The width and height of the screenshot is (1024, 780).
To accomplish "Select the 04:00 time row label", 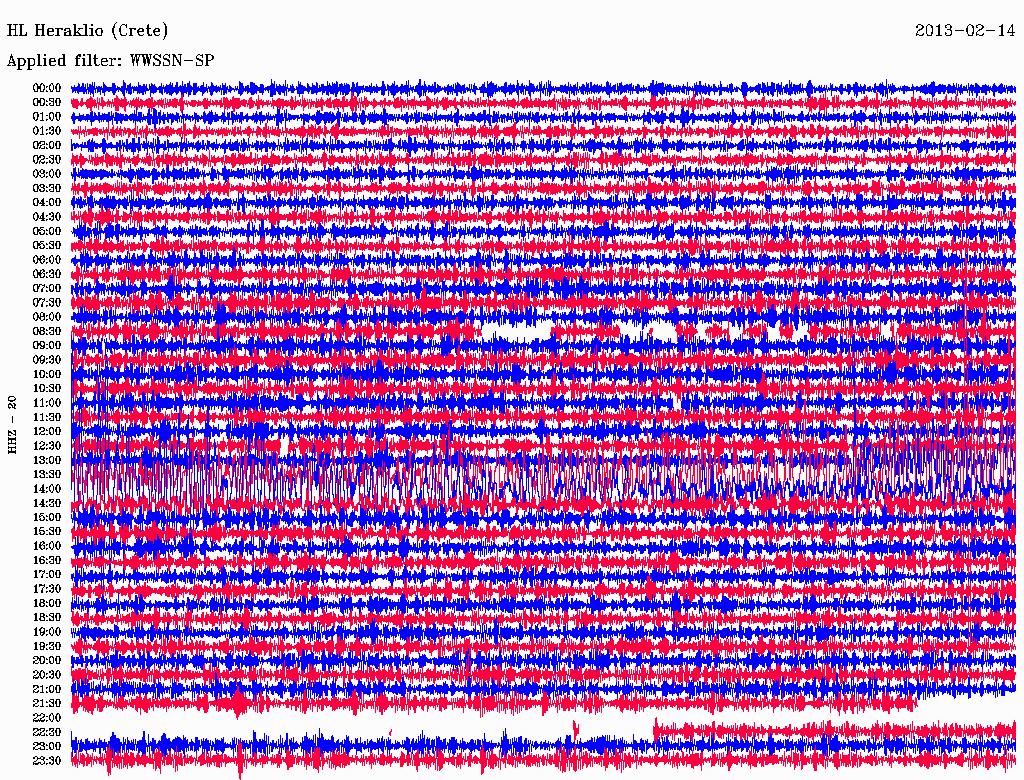I will (x=47, y=203).
